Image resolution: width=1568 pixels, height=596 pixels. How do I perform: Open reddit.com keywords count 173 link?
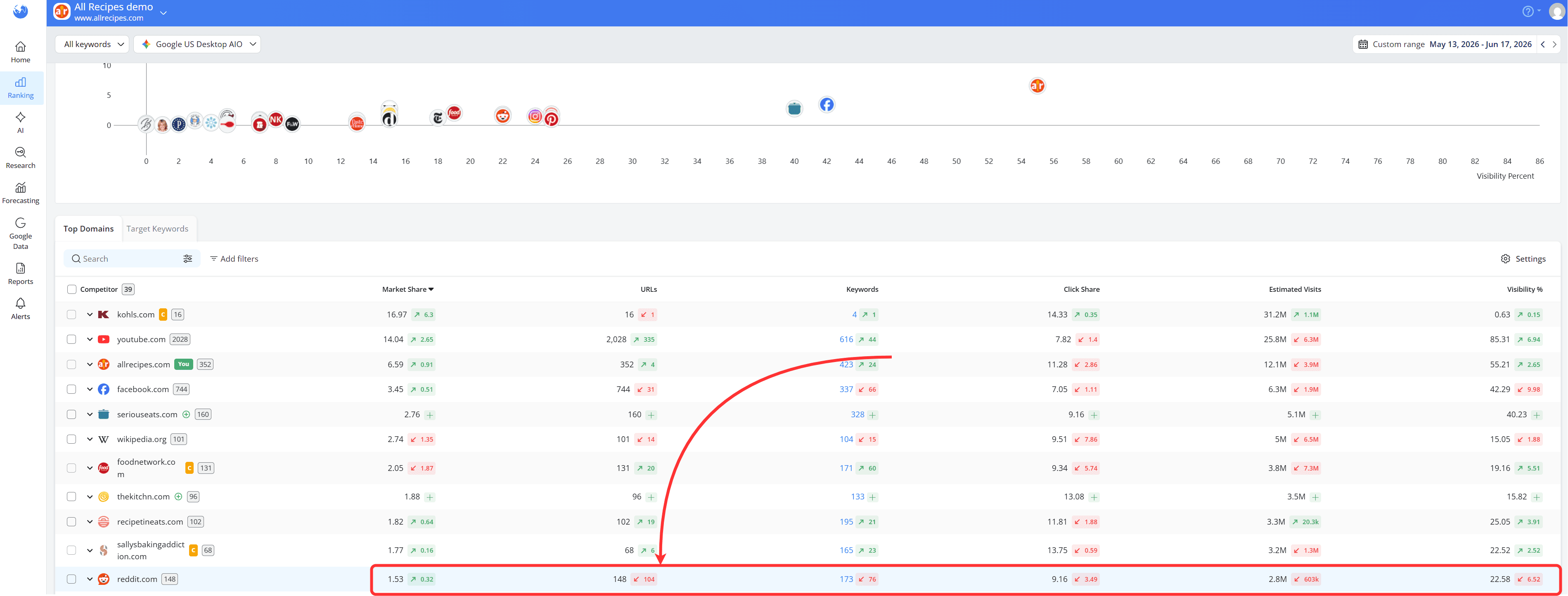pos(846,579)
